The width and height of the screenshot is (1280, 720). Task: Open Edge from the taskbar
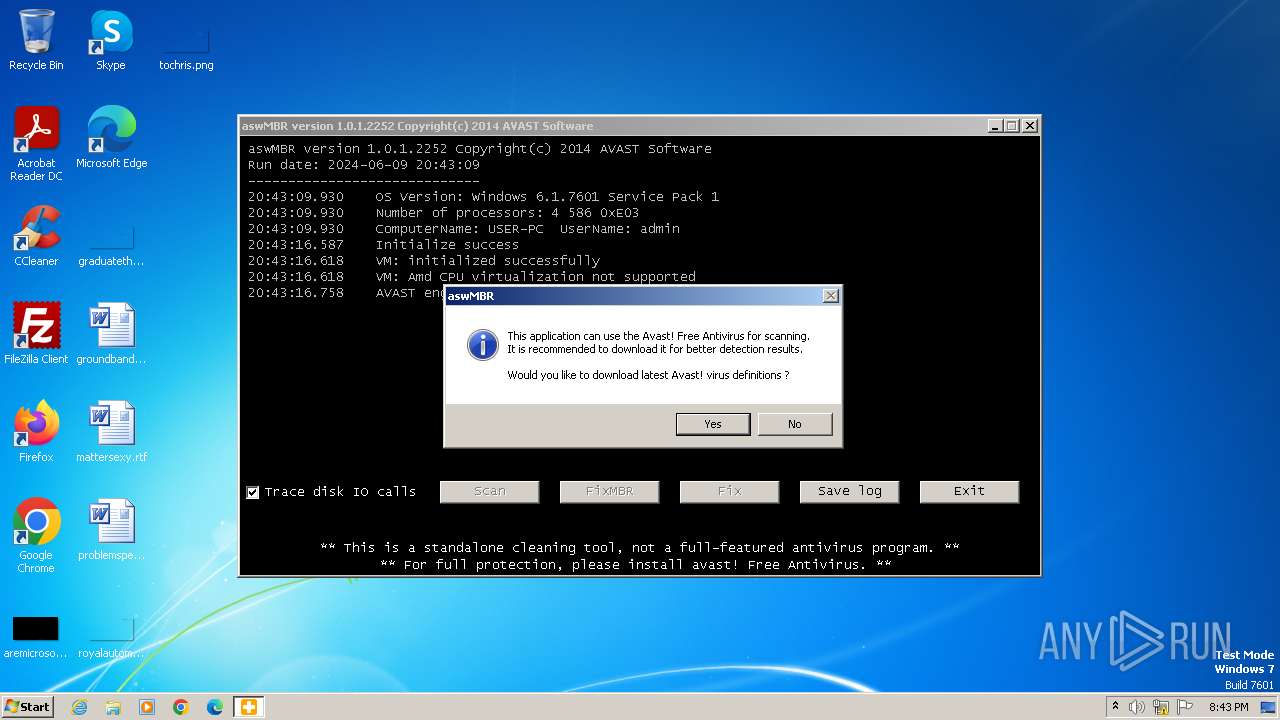tap(215, 707)
